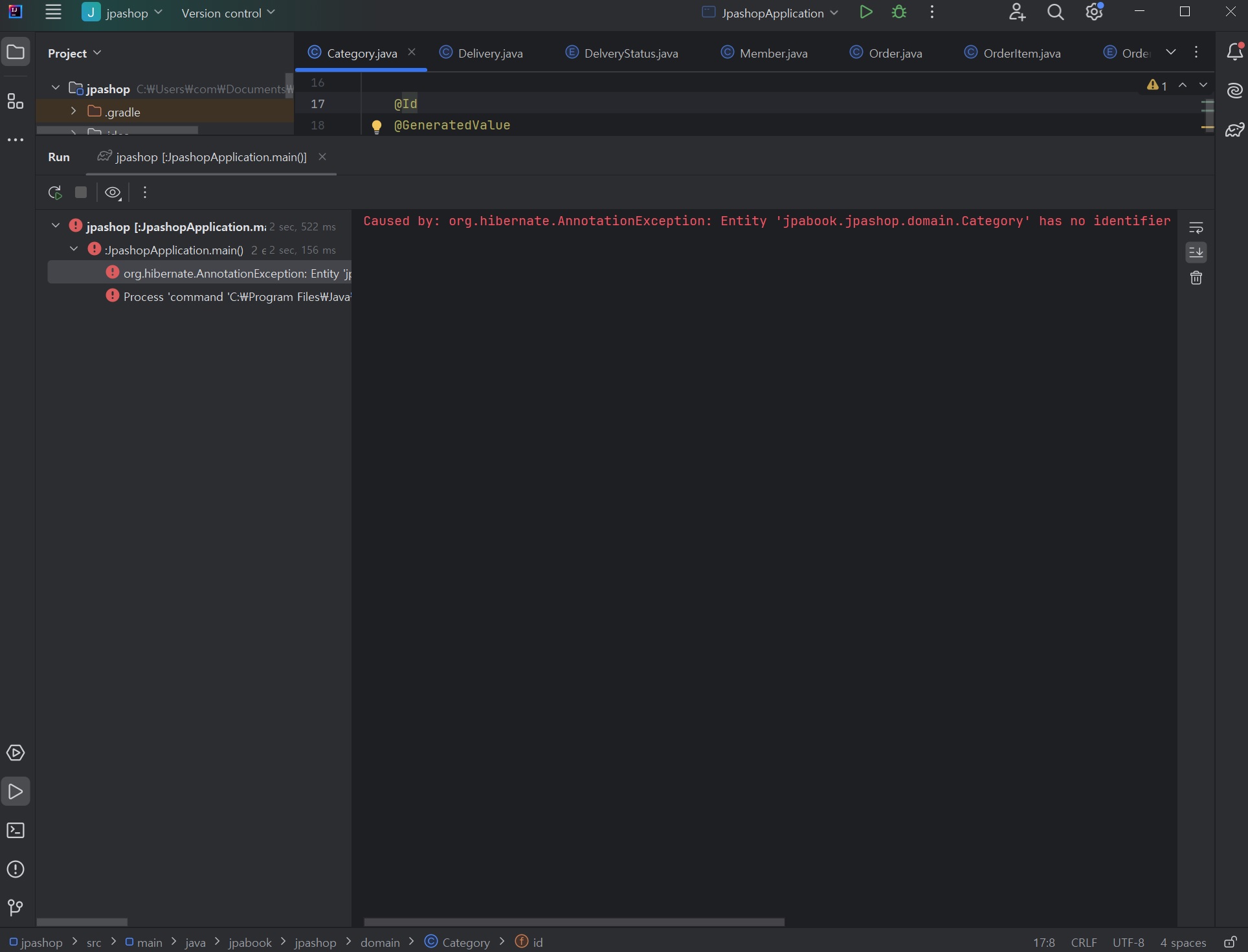Expand the .gradle folder
The width and height of the screenshot is (1248, 952).
point(73,111)
